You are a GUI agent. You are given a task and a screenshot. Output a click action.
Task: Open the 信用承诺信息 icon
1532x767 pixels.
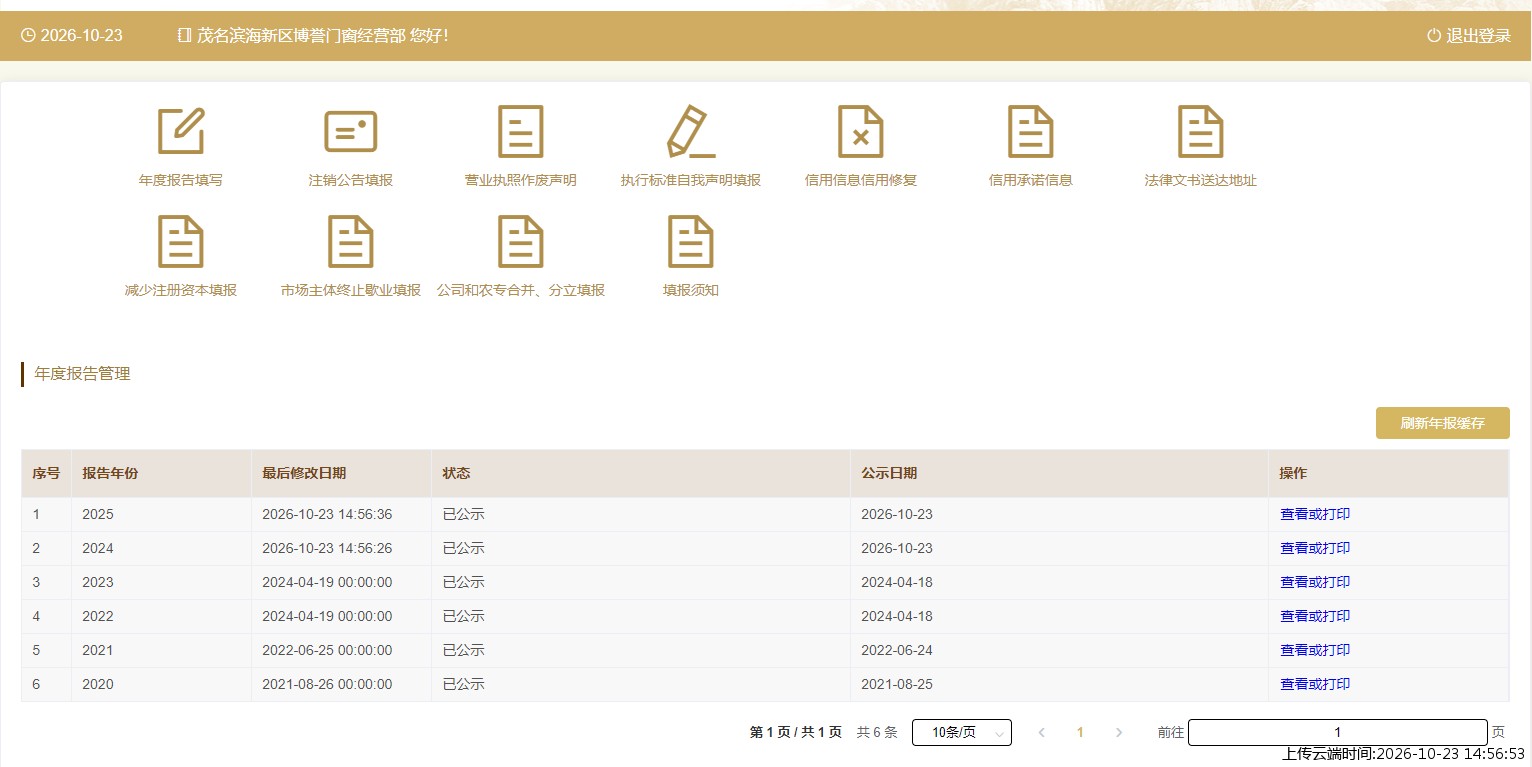[x=1031, y=131]
